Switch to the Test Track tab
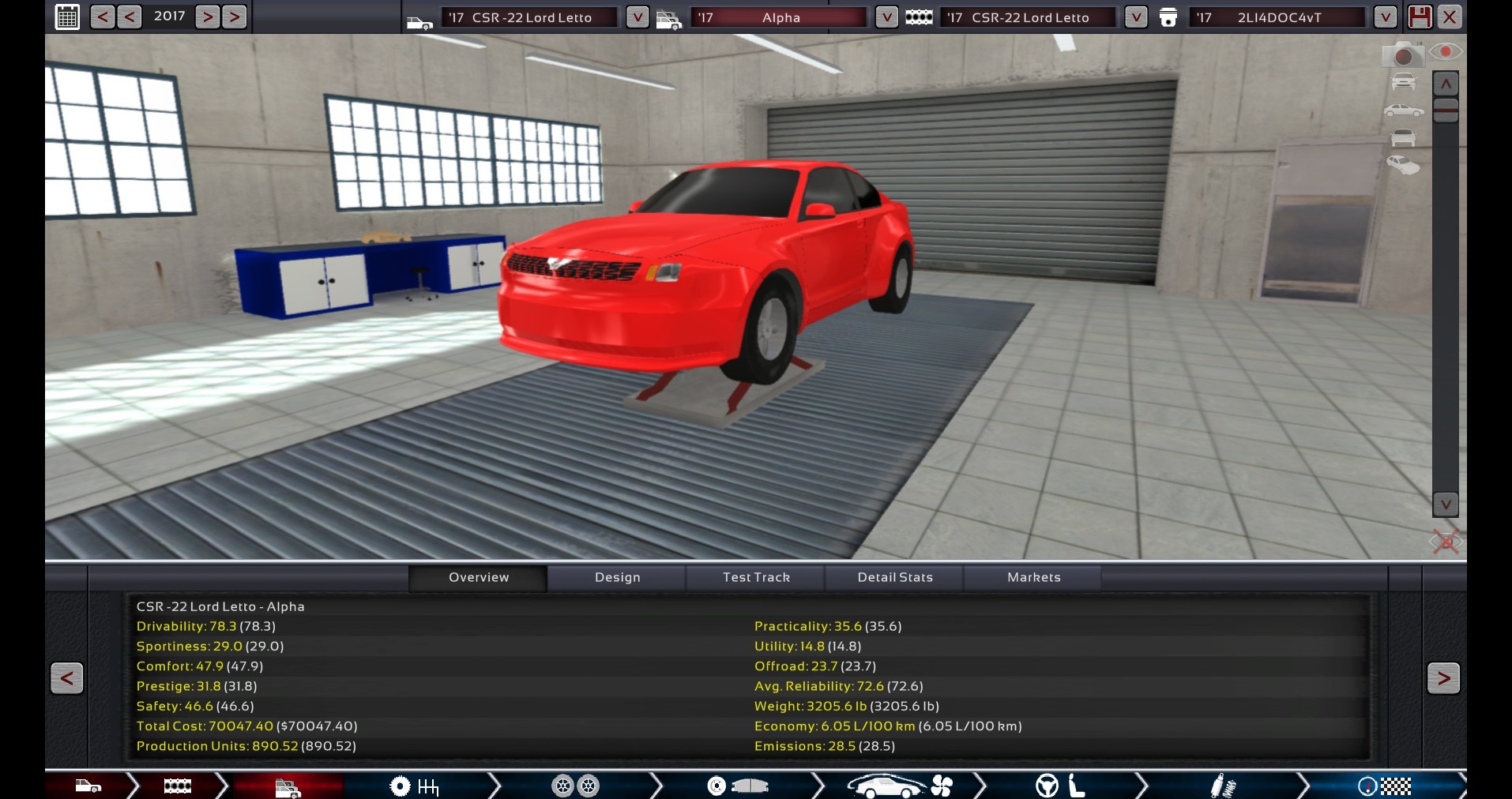Image resolution: width=1512 pixels, height=799 pixels. pyautogui.click(x=756, y=577)
